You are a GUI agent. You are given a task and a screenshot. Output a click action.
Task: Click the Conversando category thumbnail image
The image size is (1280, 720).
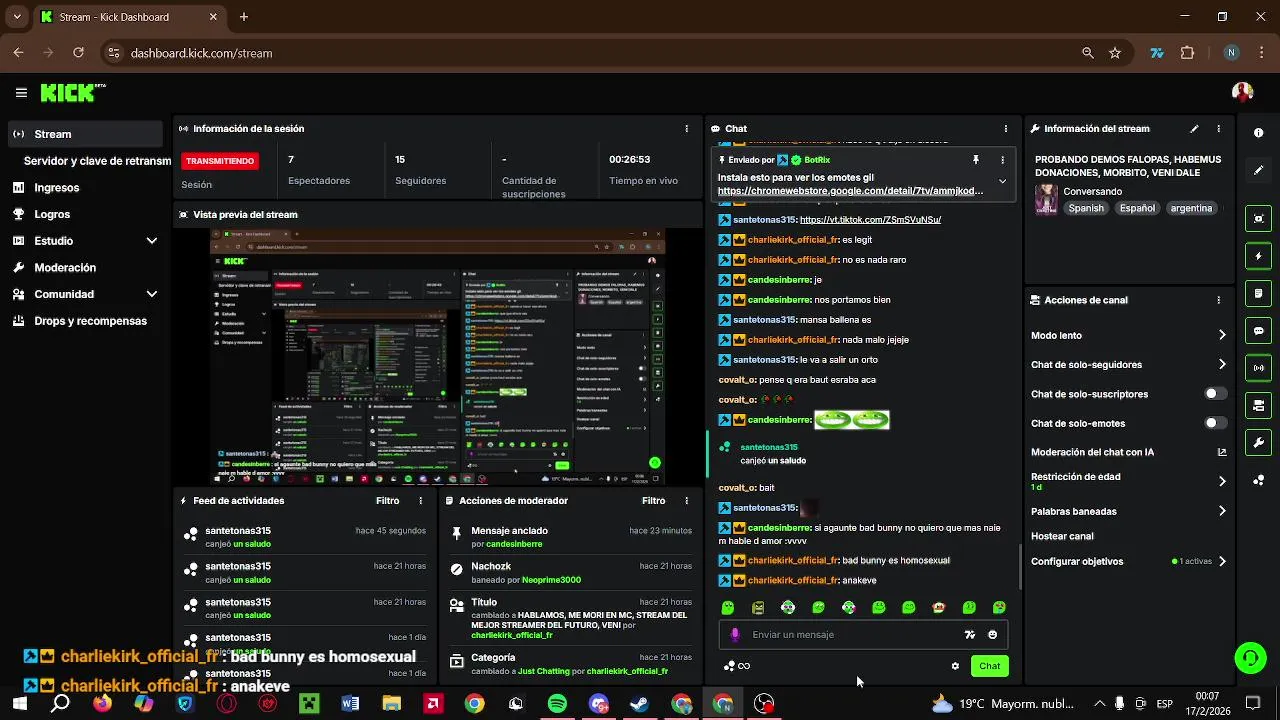(1046, 199)
